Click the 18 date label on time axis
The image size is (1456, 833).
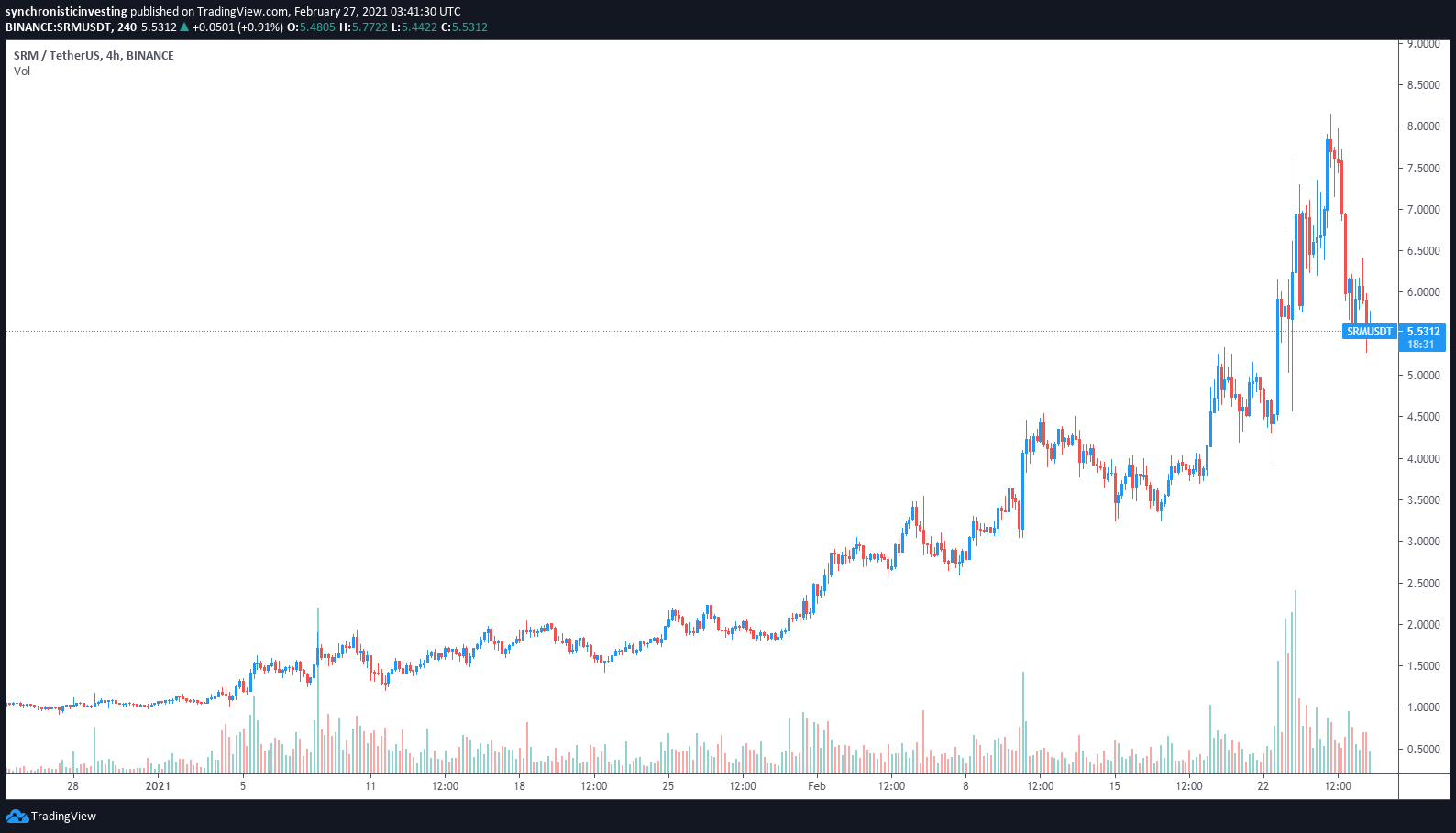point(519,786)
